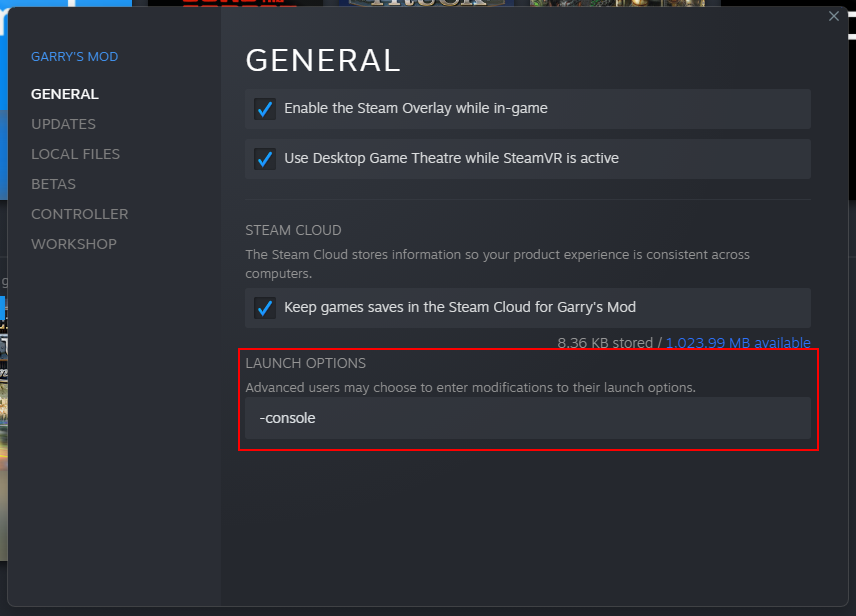Close the Garry's Mod properties dialog
Viewport: 856px width, 616px height.
pos(834,16)
